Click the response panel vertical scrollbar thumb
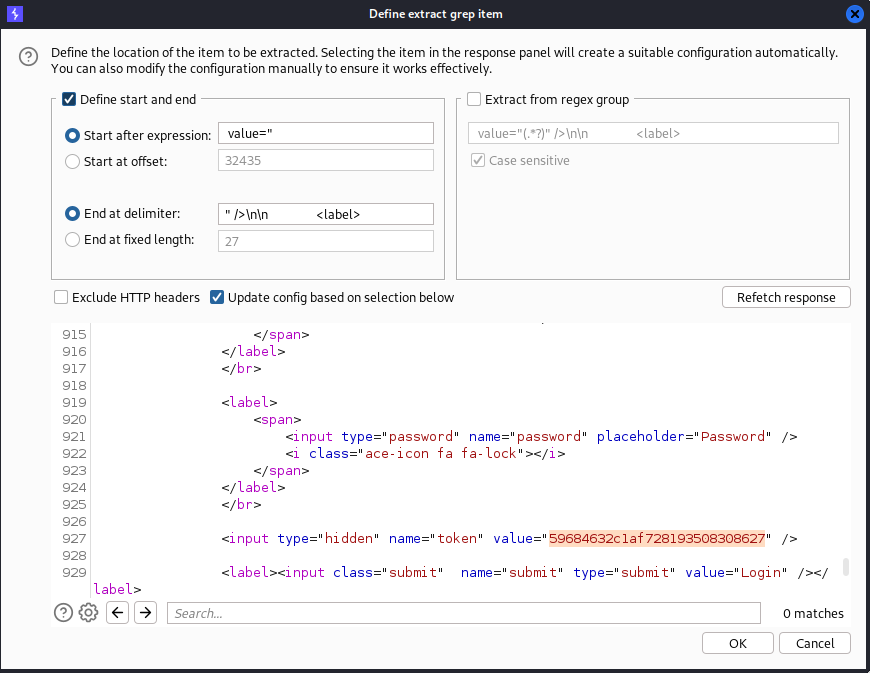870x673 pixels. [x=846, y=567]
